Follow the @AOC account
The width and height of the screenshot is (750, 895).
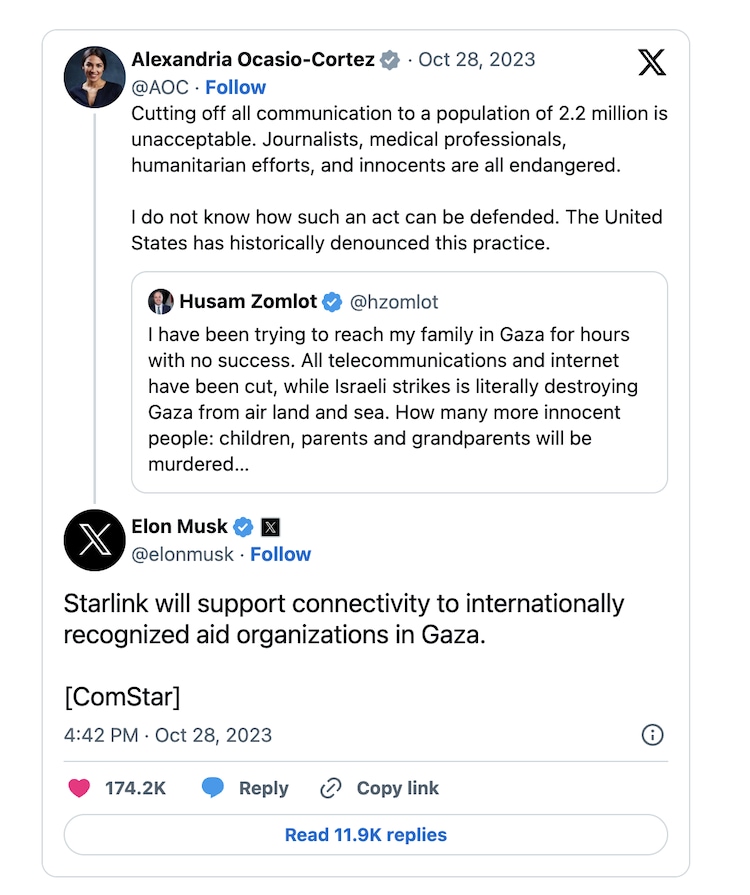click(236, 87)
